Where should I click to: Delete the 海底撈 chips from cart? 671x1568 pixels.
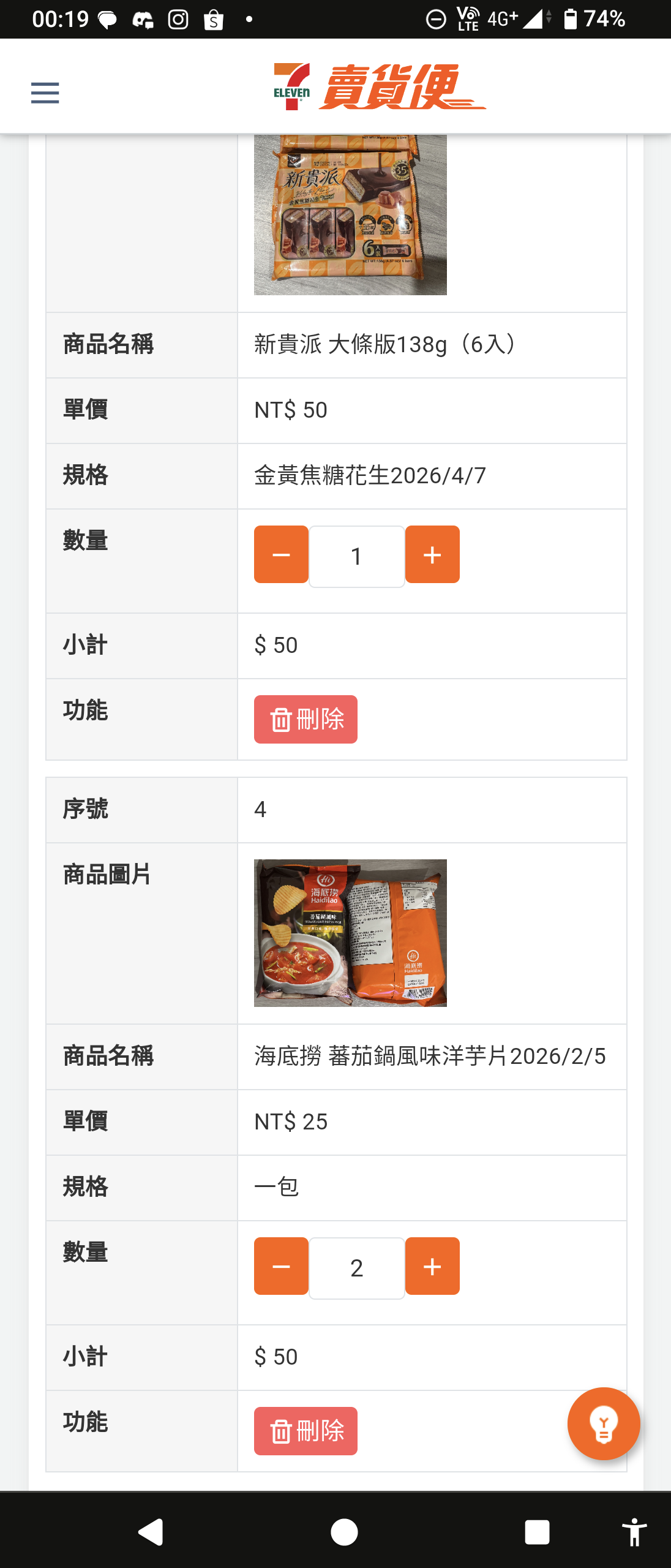[x=306, y=1431]
